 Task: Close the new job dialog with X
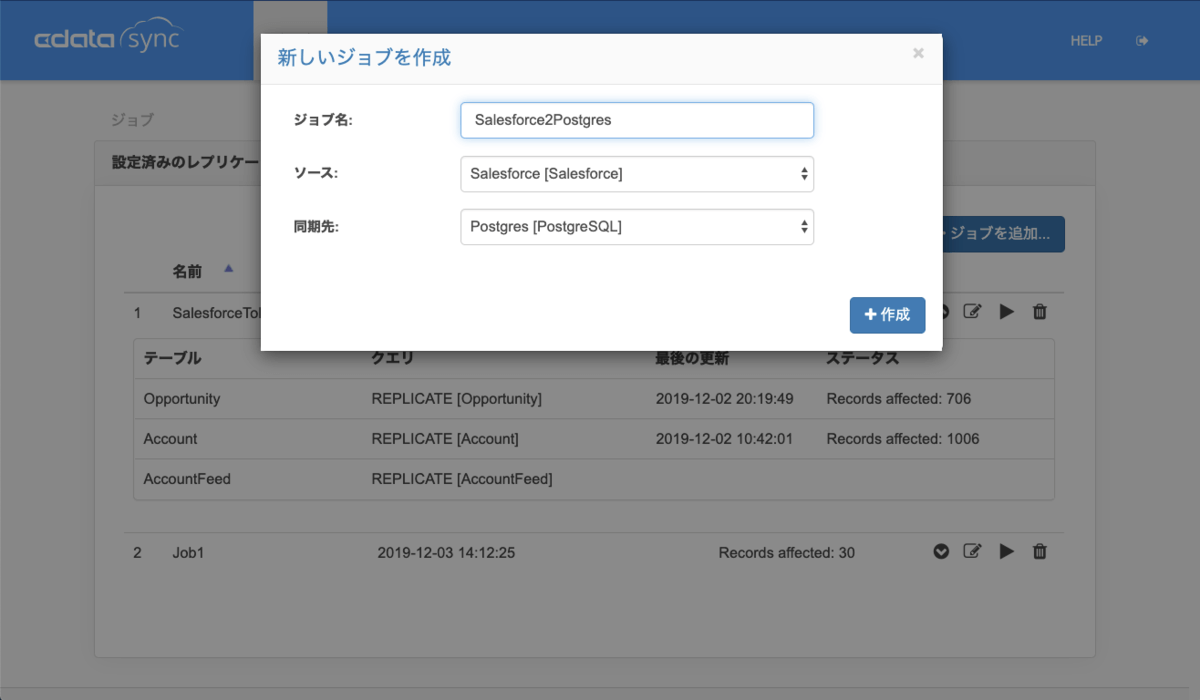point(918,53)
